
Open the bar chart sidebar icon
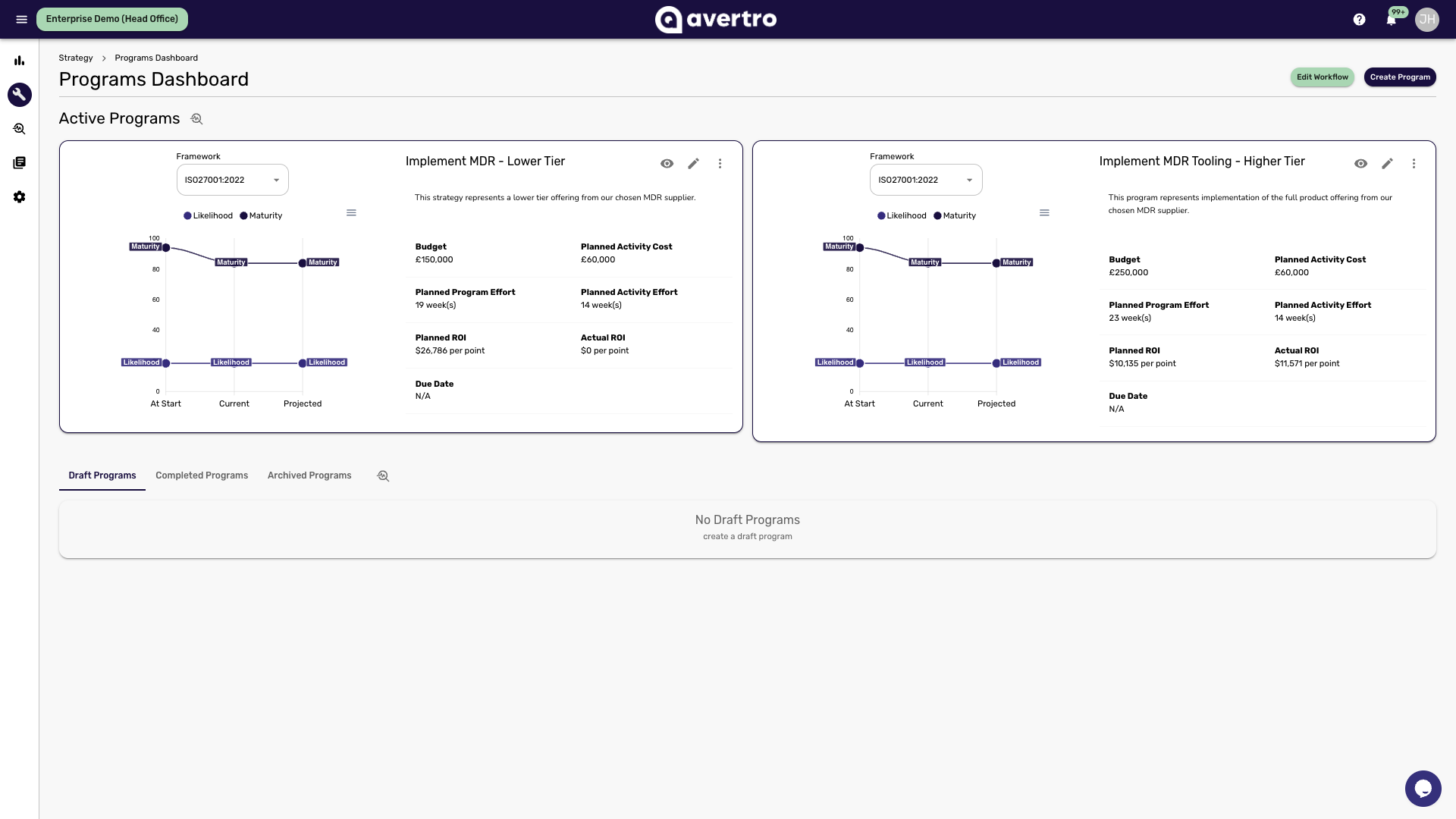pyautogui.click(x=20, y=61)
